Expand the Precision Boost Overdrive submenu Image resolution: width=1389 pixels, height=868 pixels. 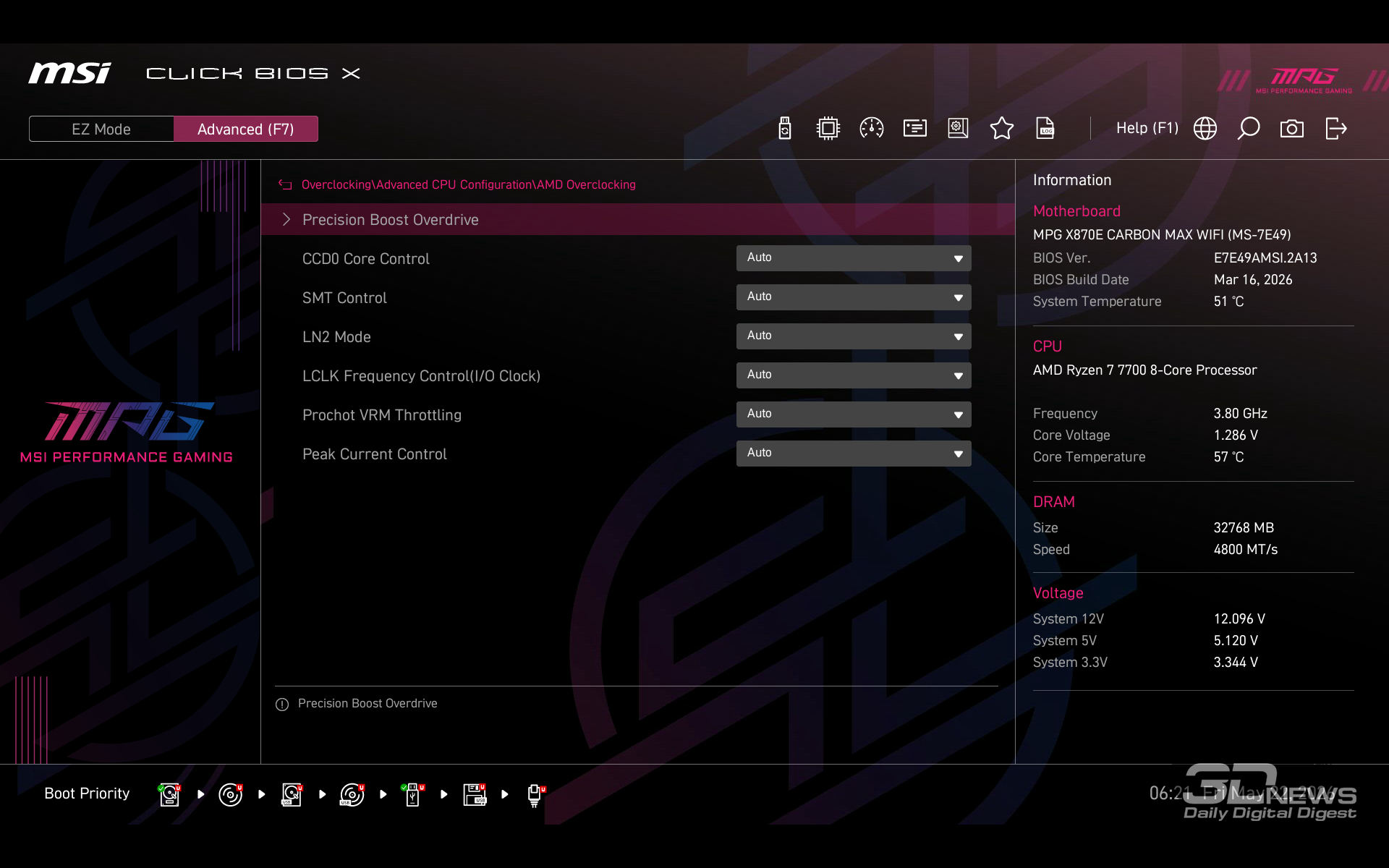pyautogui.click(x=637, y=220)
